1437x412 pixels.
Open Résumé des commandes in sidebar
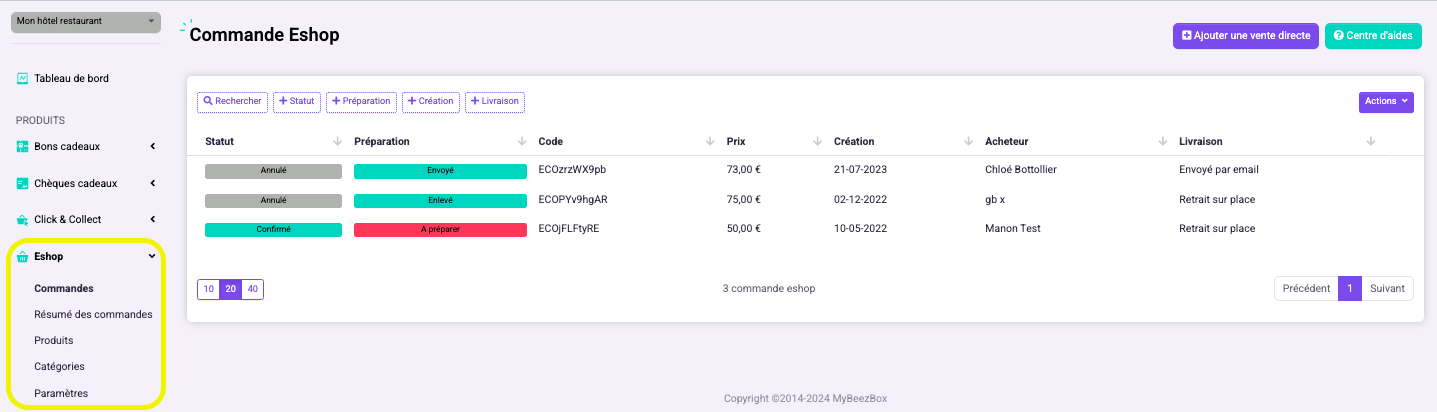click(x=93, y=314)
